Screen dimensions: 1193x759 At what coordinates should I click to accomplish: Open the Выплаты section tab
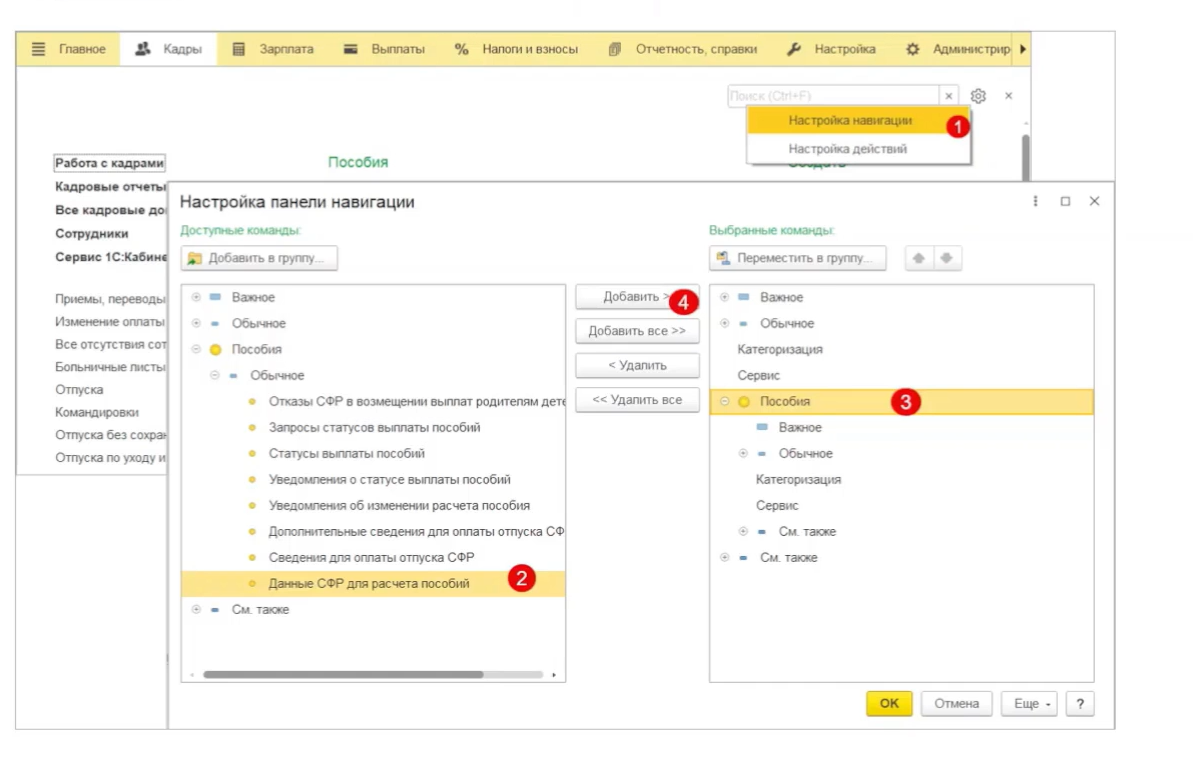tap(384, 49)
